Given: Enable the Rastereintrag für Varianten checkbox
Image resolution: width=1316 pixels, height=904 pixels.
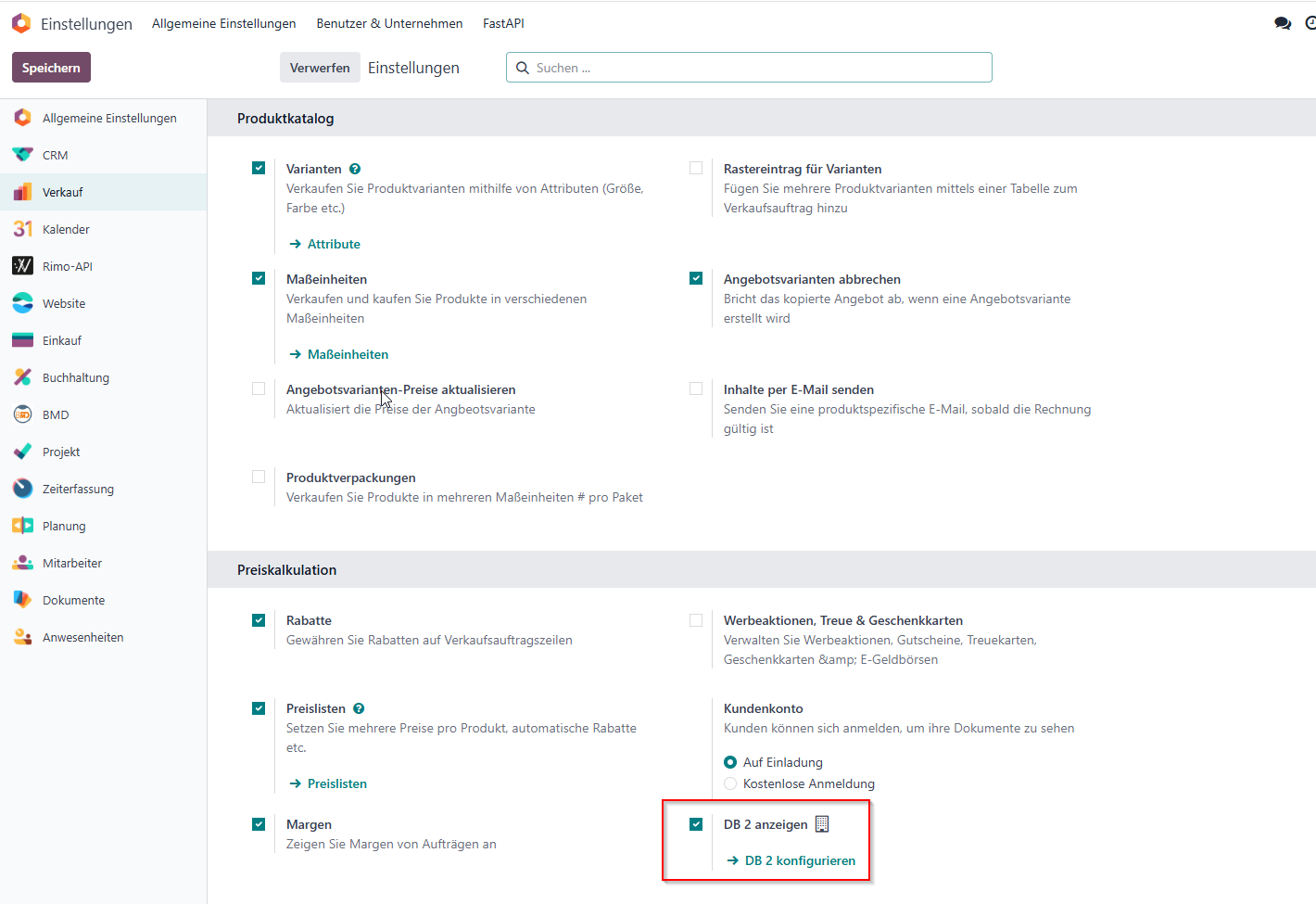Looking at the screenshot, I should tap(696, 168).
